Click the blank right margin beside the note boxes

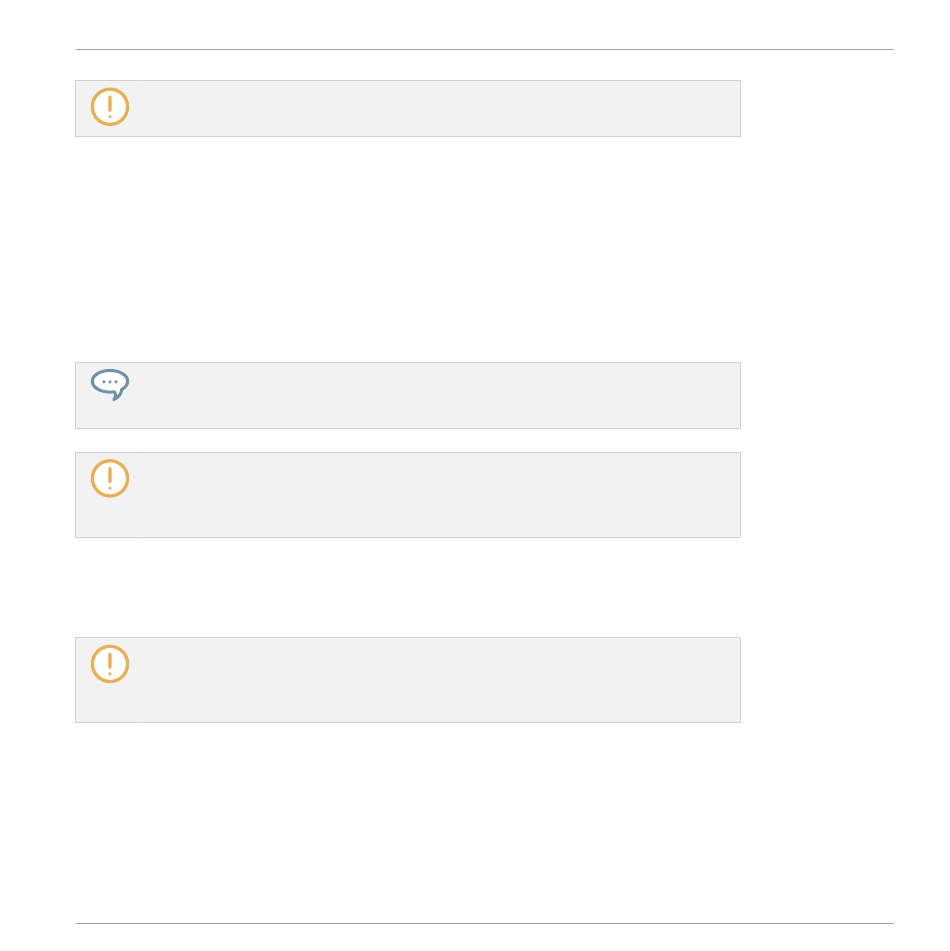(x=818, y=400)
